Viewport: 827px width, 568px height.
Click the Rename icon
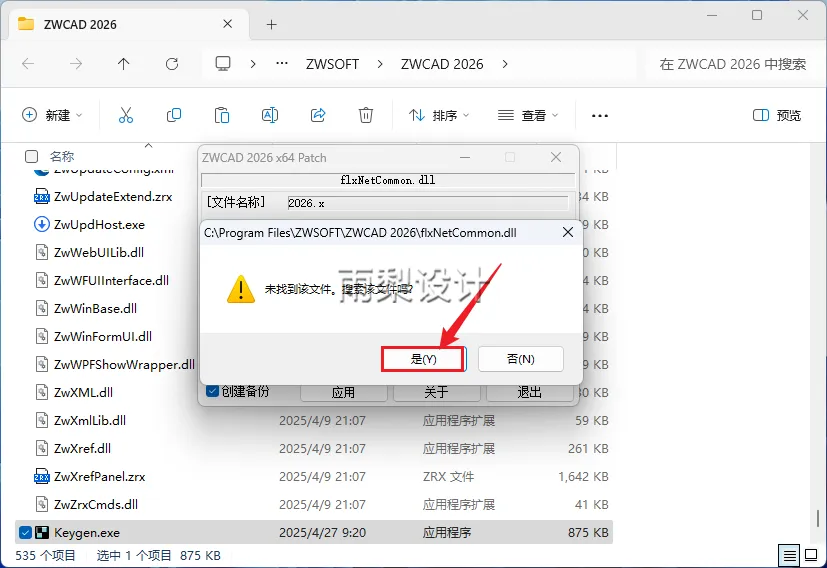[x=270, y=115]
